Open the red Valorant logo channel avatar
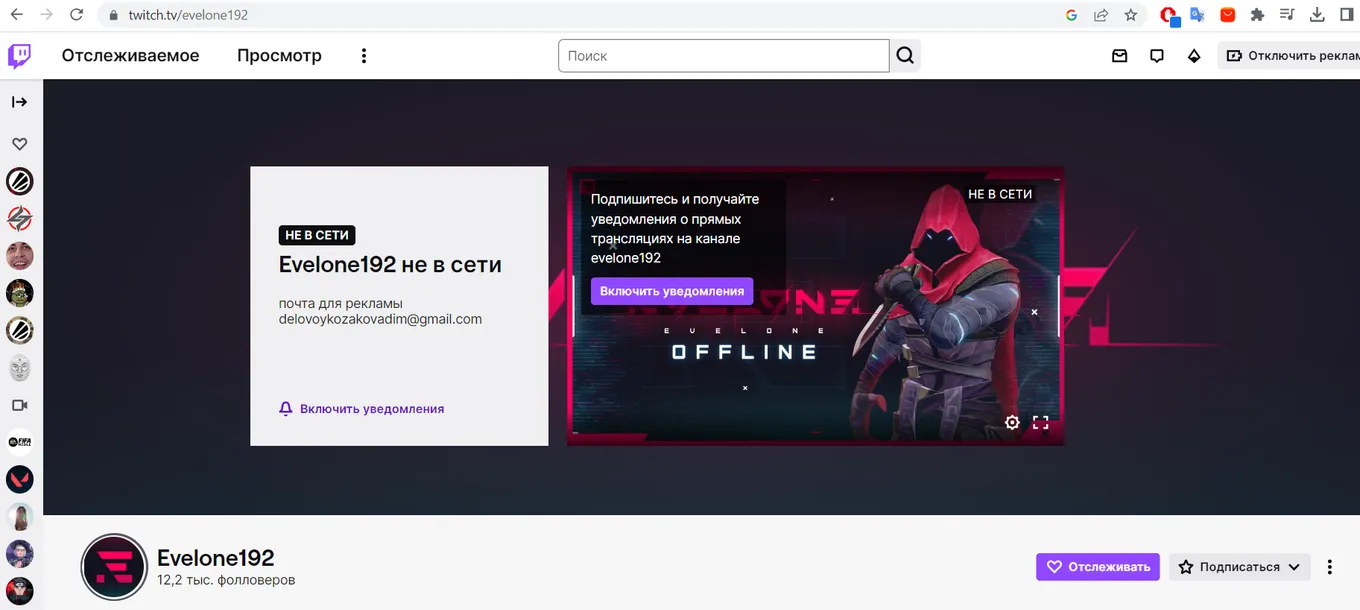This screenshot has height=610, width=1360. click(x=20, y=479)
